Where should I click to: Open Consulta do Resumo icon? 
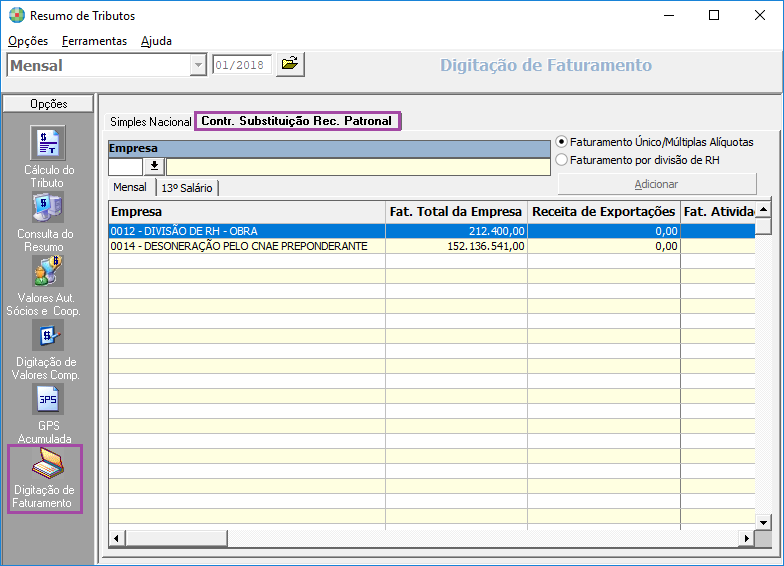(48, 208)
